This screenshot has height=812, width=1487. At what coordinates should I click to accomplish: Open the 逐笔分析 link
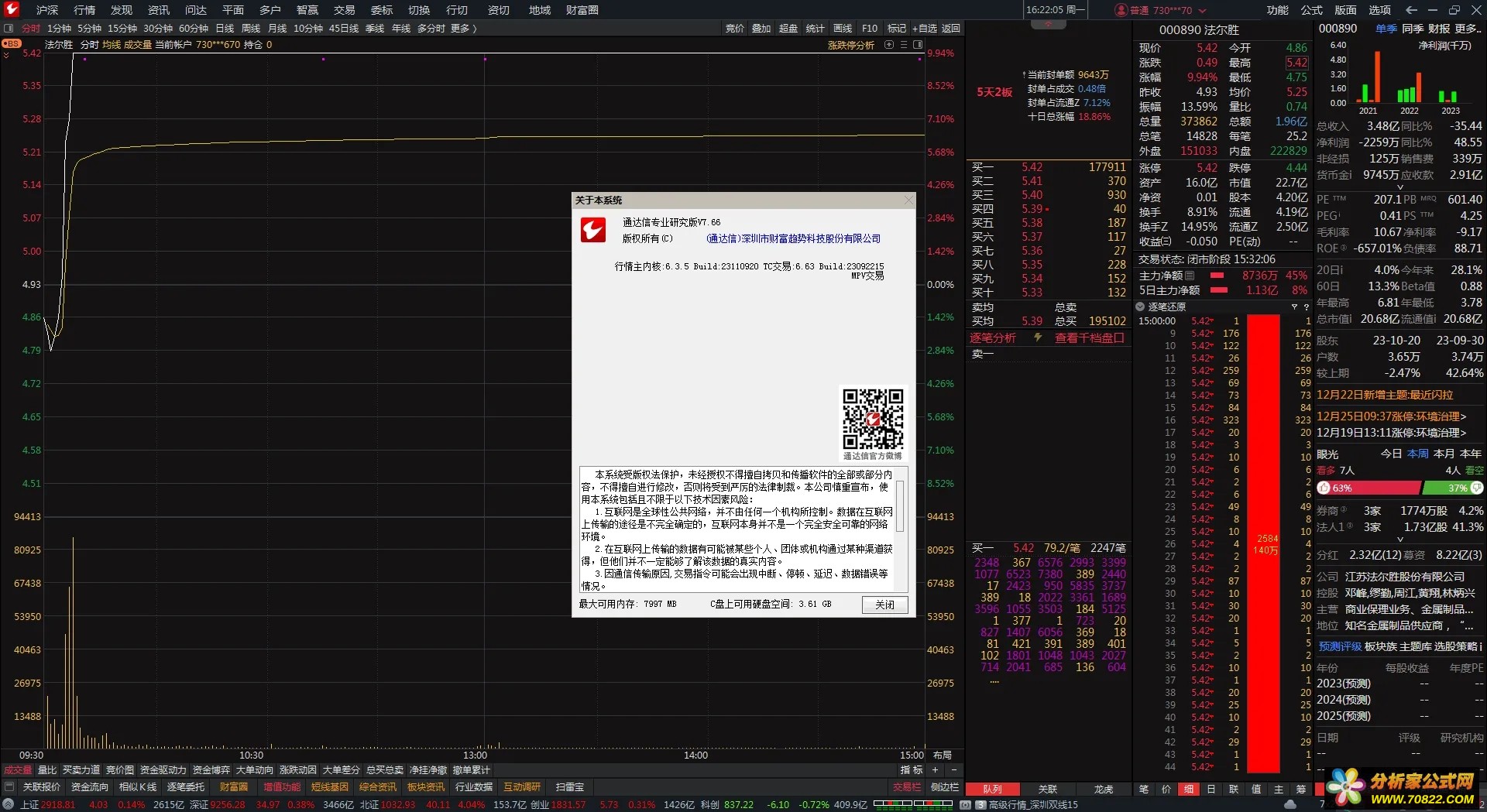[993, 337]
